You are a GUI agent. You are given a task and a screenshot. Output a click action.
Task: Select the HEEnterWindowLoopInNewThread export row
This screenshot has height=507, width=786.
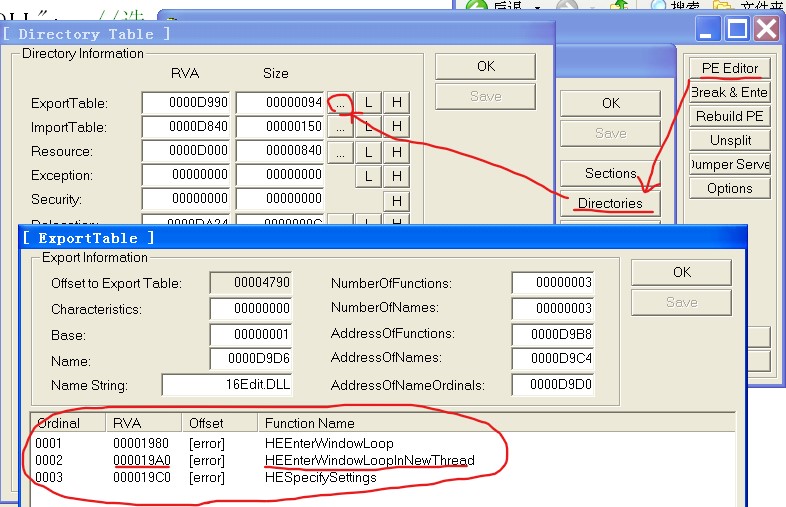(x=369, y=460)
